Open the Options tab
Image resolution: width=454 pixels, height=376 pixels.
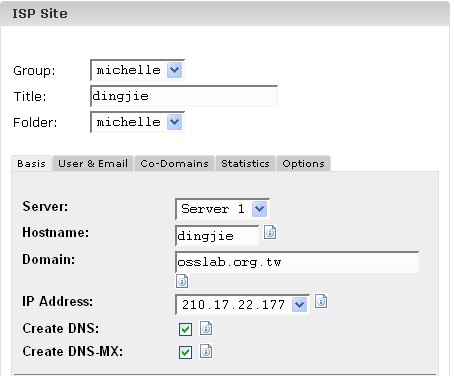point(303,164)
